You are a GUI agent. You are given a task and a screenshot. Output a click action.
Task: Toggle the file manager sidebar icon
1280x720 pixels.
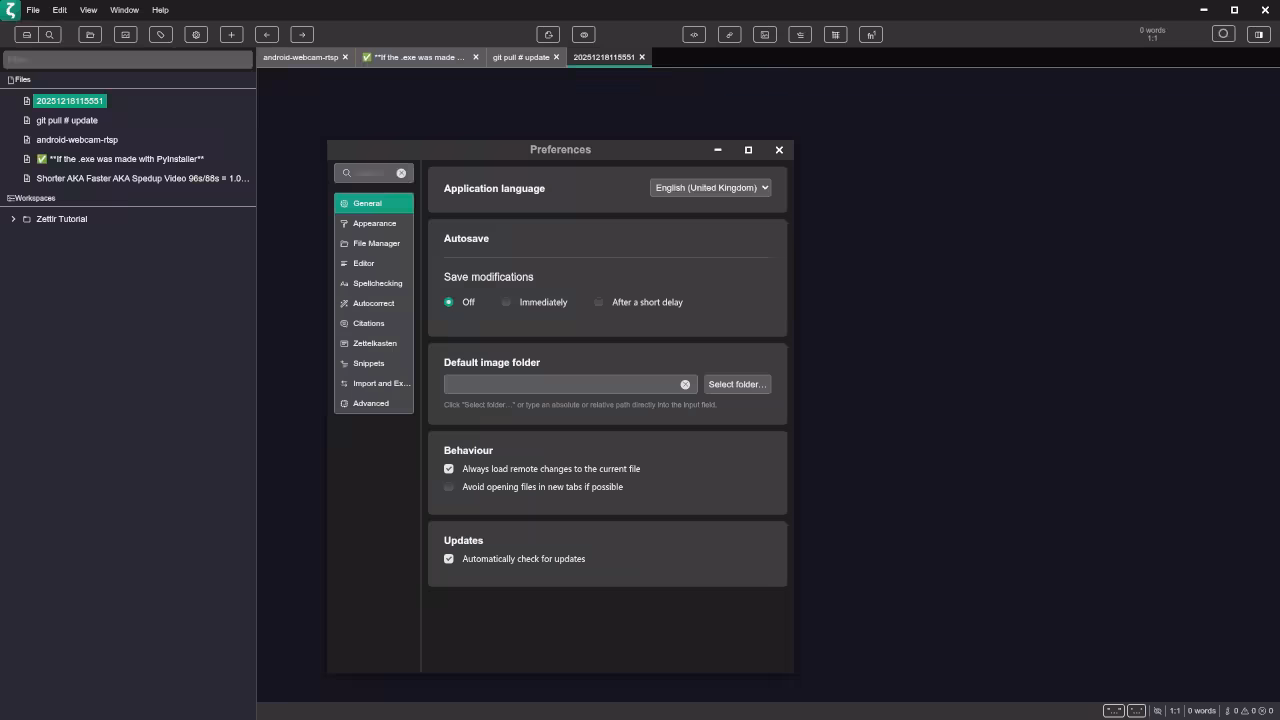[27, 34]
